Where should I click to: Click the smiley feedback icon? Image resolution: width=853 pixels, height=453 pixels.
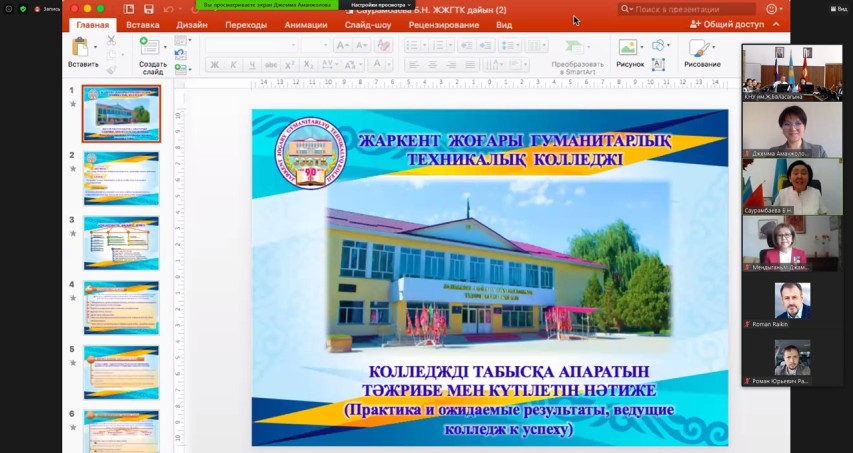tap(771, 9)
